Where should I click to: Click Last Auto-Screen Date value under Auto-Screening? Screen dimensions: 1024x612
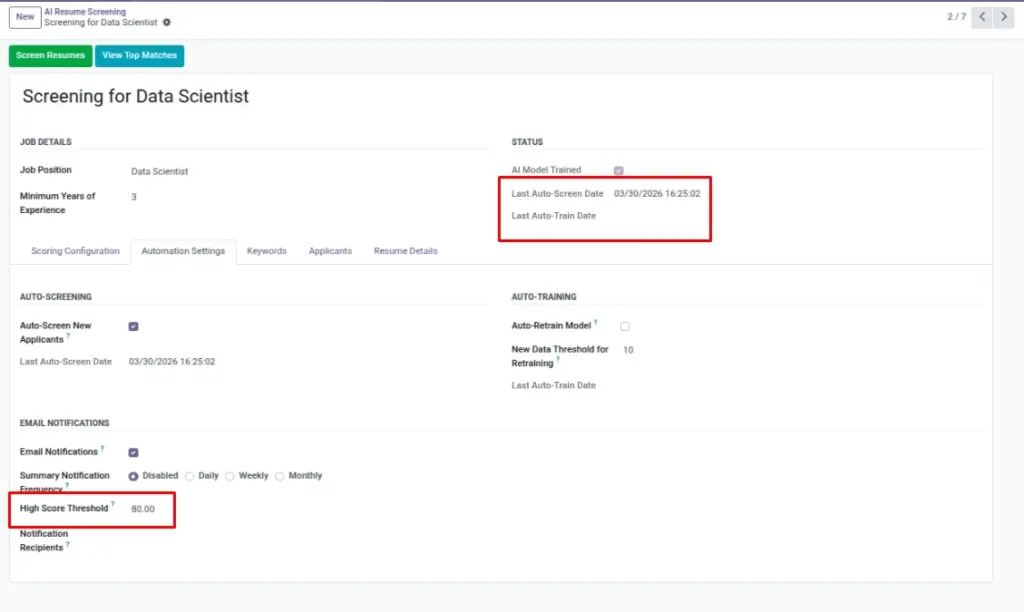172,361
